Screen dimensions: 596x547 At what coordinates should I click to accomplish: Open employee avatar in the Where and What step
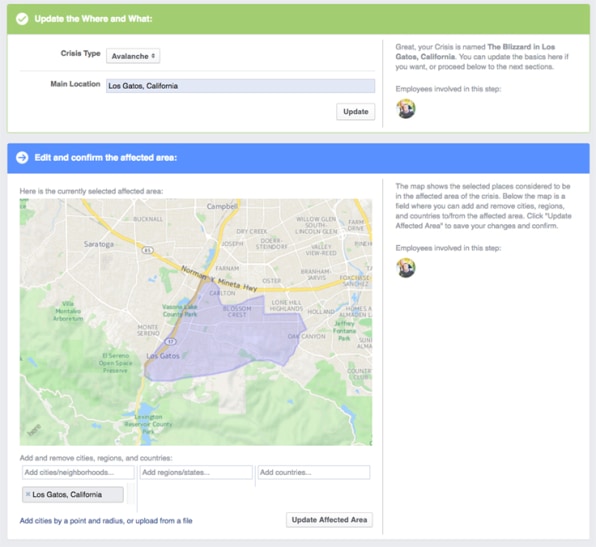406,108
